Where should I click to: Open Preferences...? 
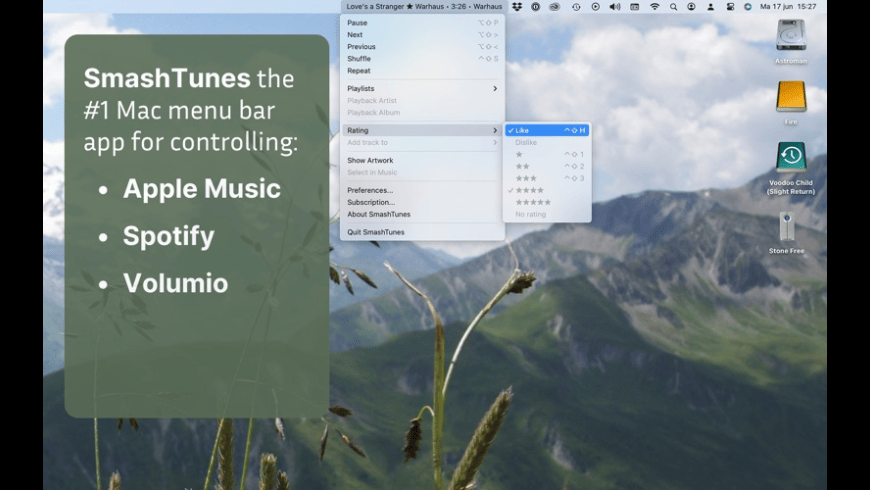click(422, 190)
